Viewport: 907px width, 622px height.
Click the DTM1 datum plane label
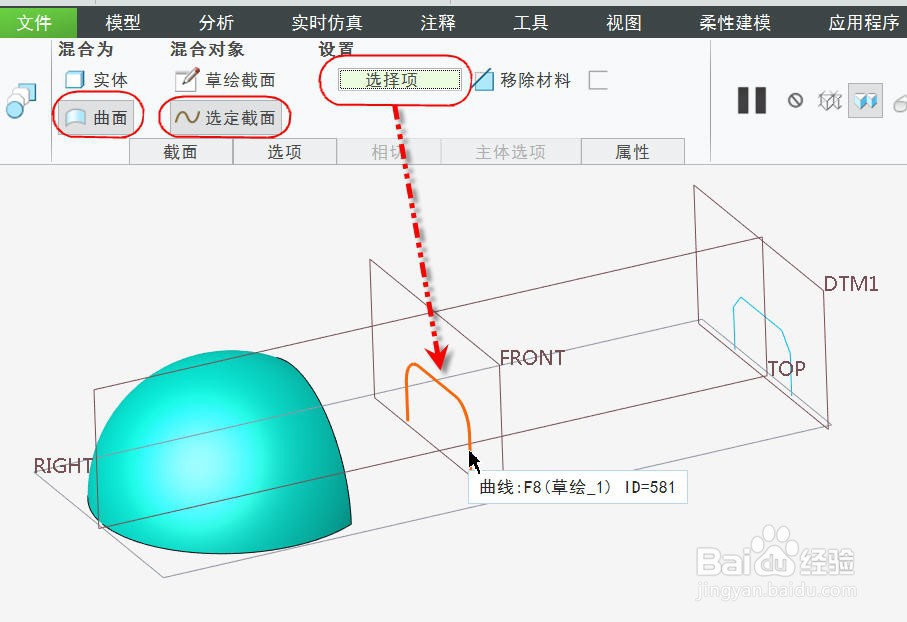[851, 284]
